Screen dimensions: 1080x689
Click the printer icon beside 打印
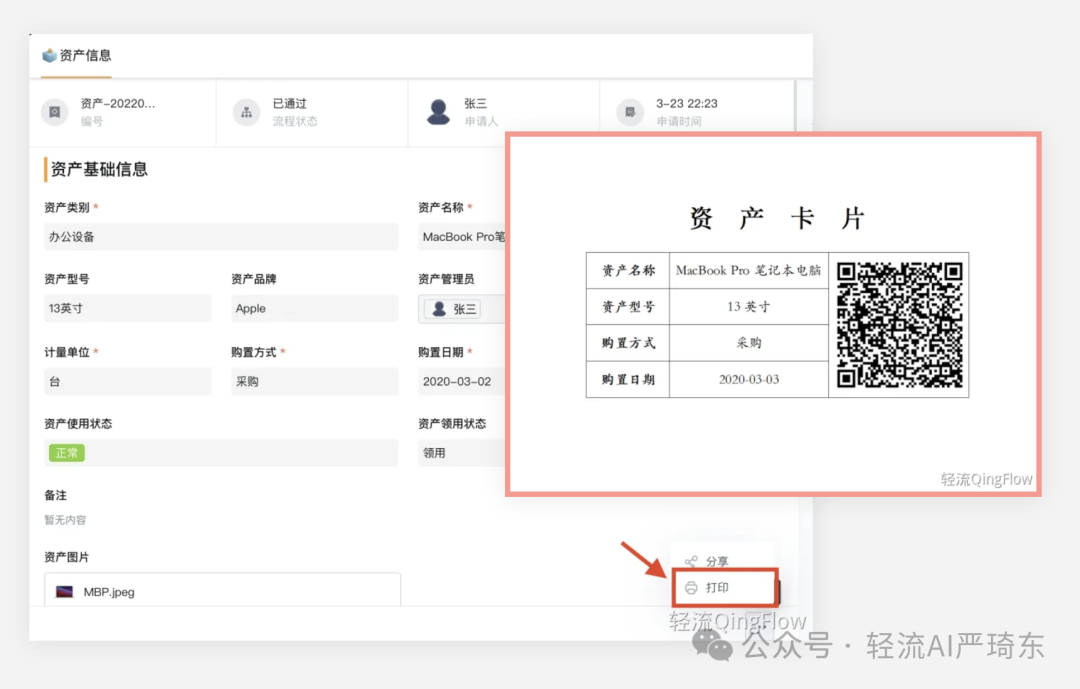pos(691,588)
